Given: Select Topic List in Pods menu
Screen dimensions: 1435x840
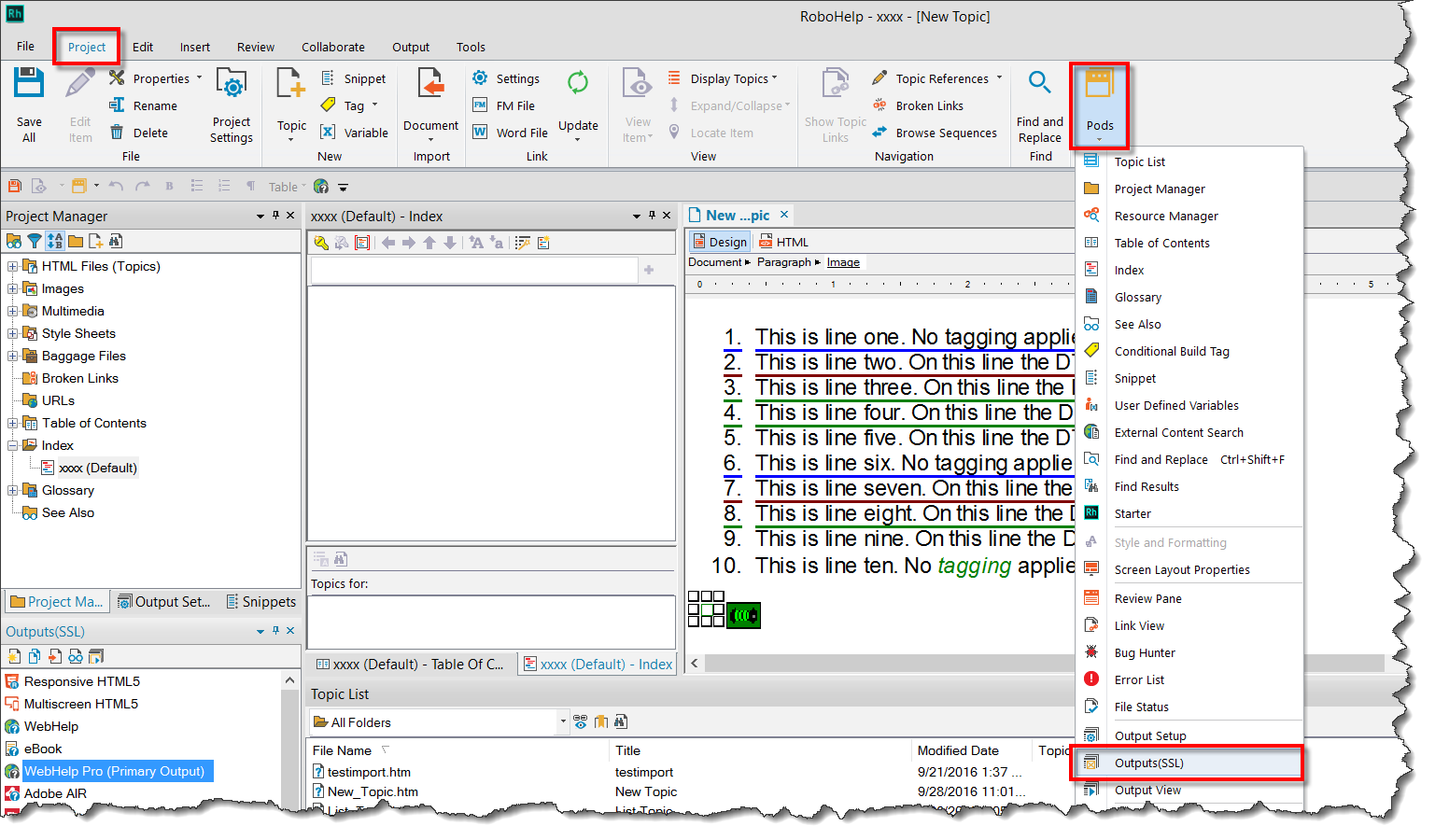Looking at the screenshot, I should tap(1189, 162).
